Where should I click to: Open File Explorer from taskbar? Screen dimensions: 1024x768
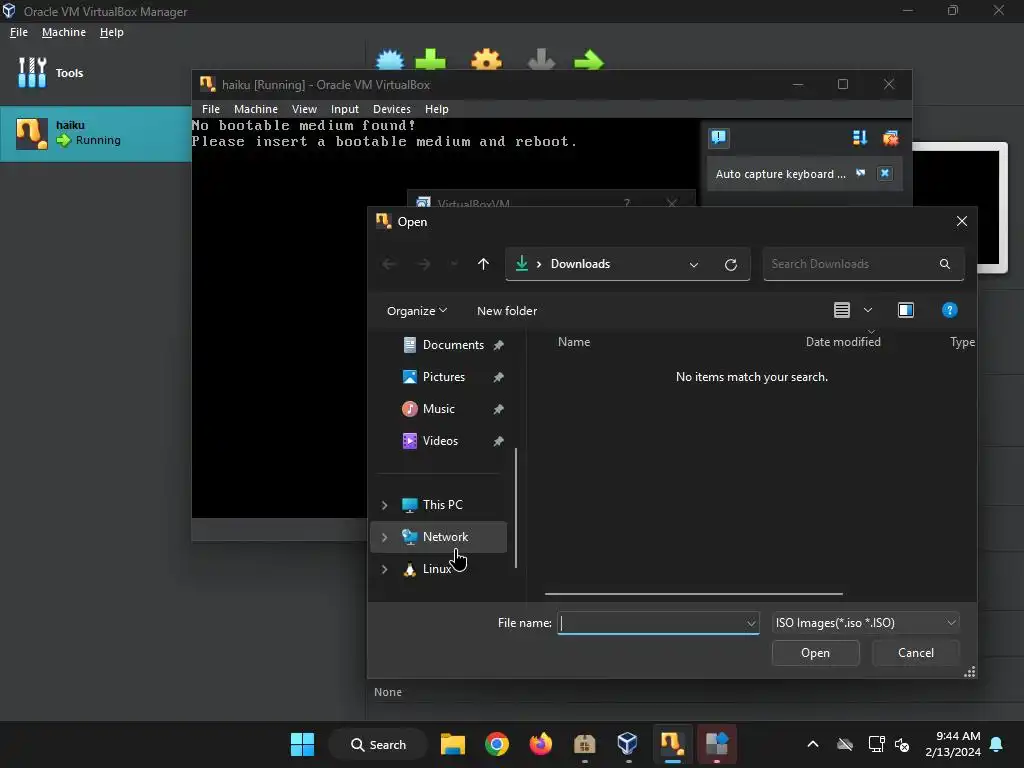pyautogui.click(x=453, y=744)
